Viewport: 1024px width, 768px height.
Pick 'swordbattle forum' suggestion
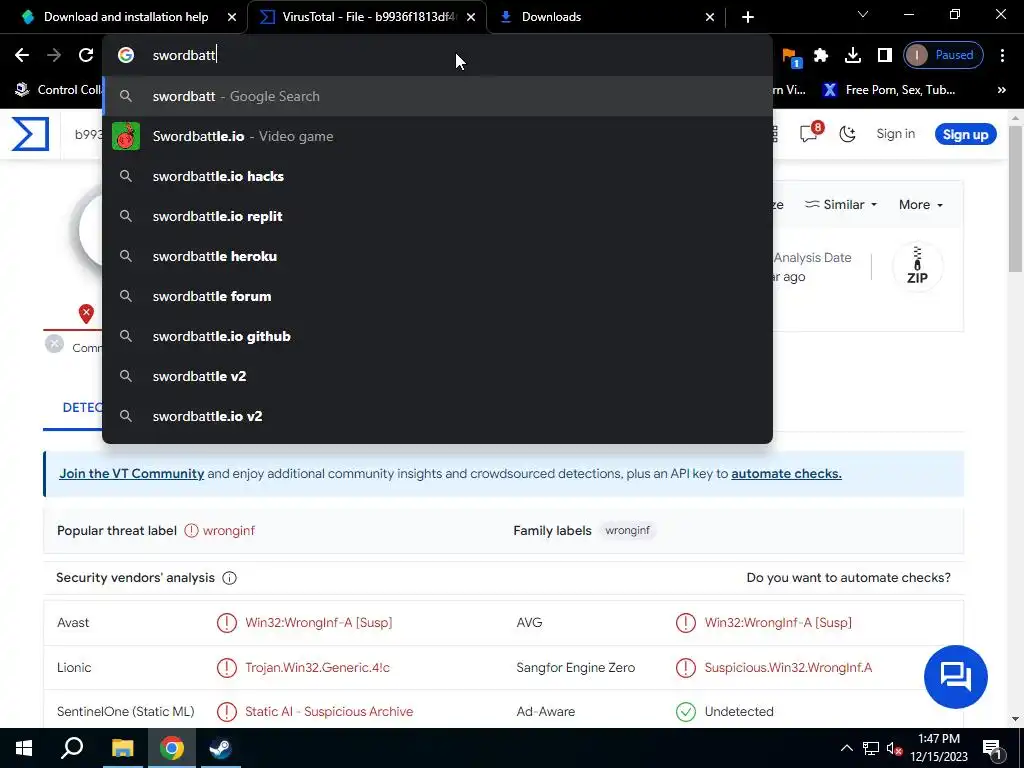(x=438, y=296)
